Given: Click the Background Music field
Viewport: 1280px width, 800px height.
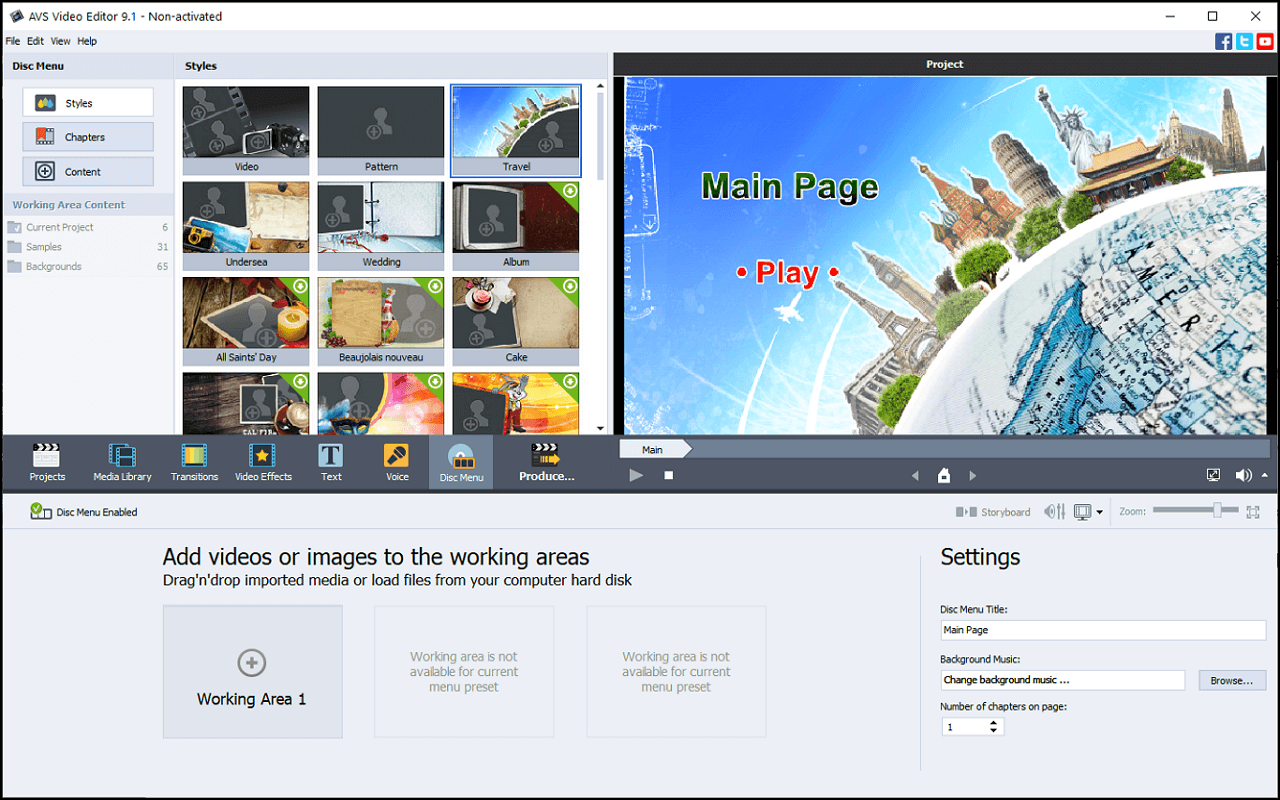Looking at the screenshot, I should 1063,680.
